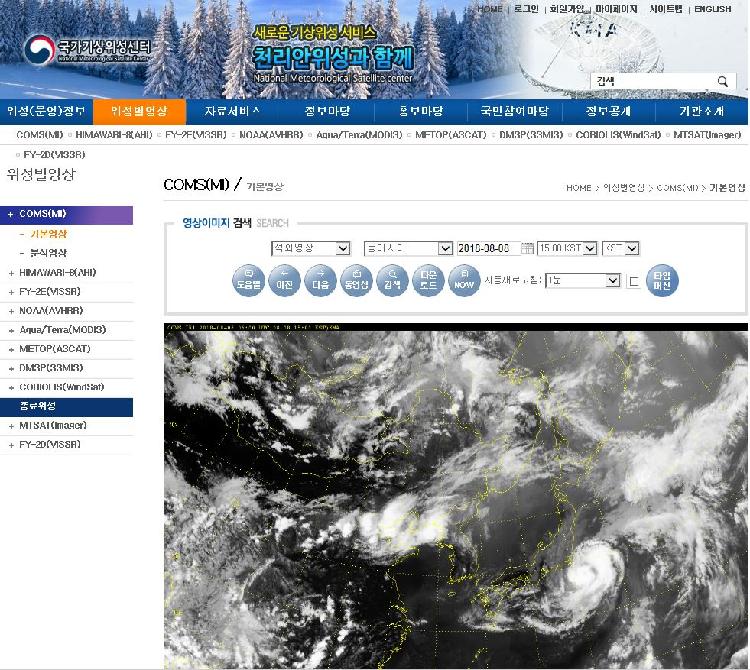Toggle the auto-refresh checkbox
The image size is (750, 670).
click(633, 282)
